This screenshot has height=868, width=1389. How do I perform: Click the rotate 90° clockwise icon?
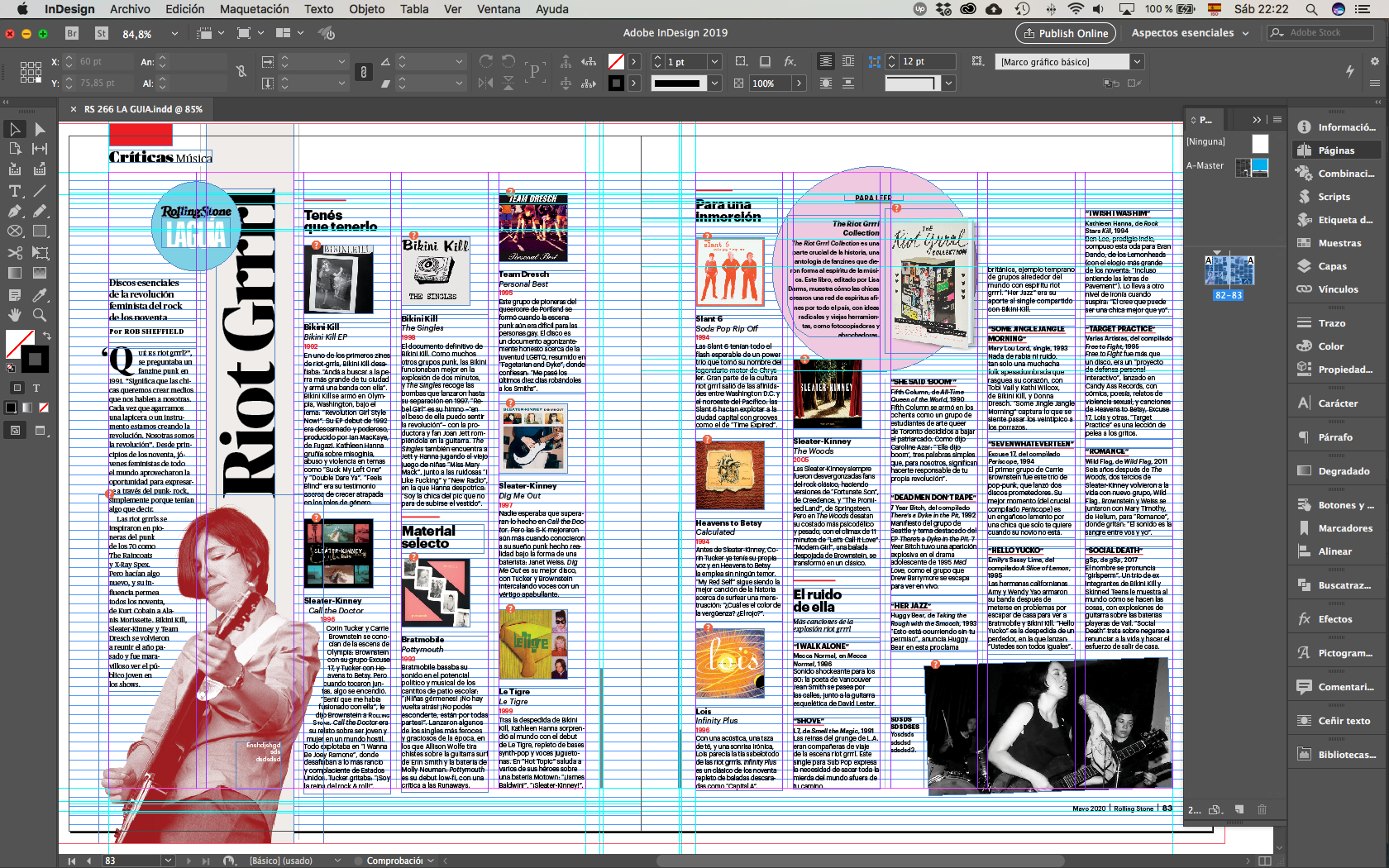[x=486, y=61]
